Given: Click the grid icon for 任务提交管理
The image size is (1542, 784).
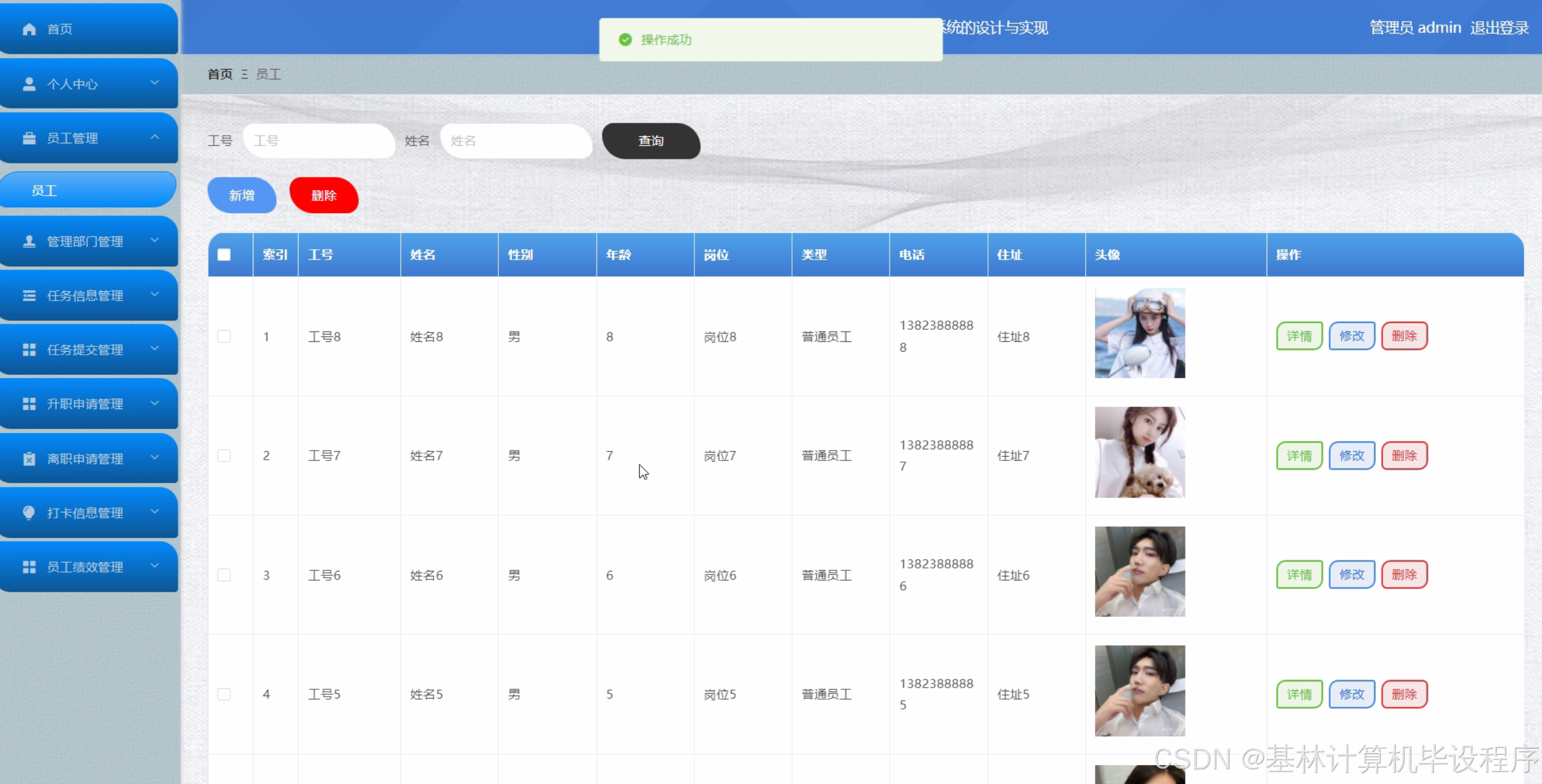Looking at the screenshot, I should pos(29,350).
